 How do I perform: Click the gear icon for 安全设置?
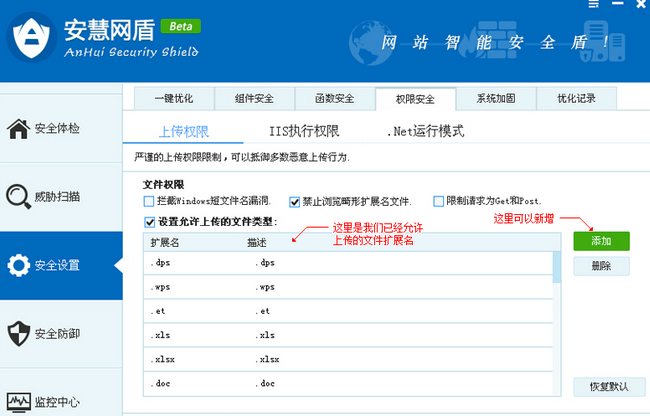[19, 265]
